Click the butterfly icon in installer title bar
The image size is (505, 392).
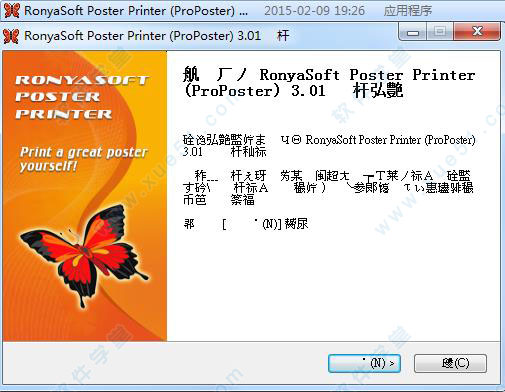point(11,36)
